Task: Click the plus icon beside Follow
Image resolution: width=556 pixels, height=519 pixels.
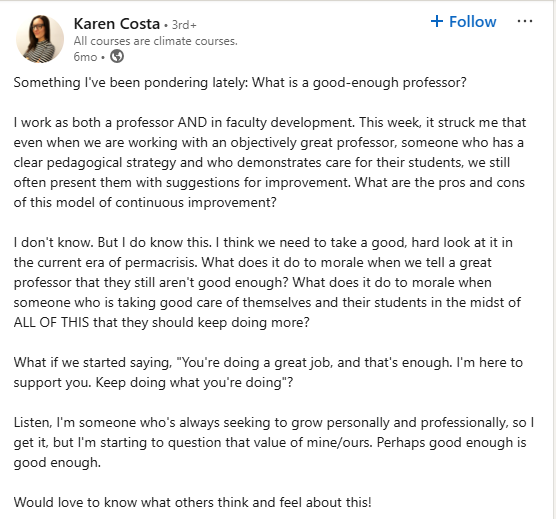Action: [x=437, y=21]
